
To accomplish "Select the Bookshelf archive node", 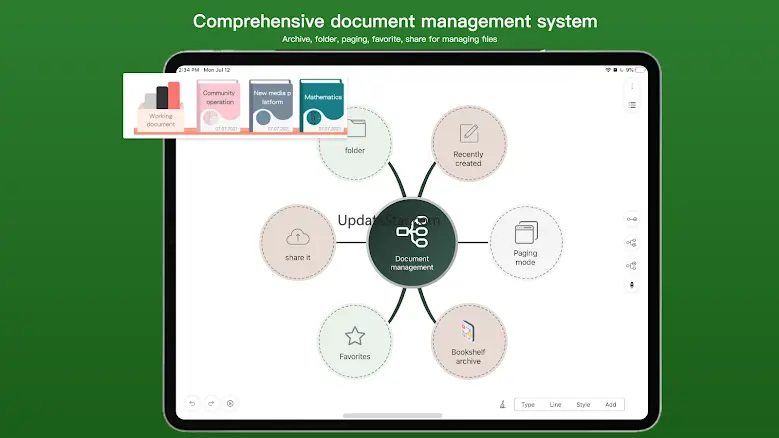I will point(468,342).
